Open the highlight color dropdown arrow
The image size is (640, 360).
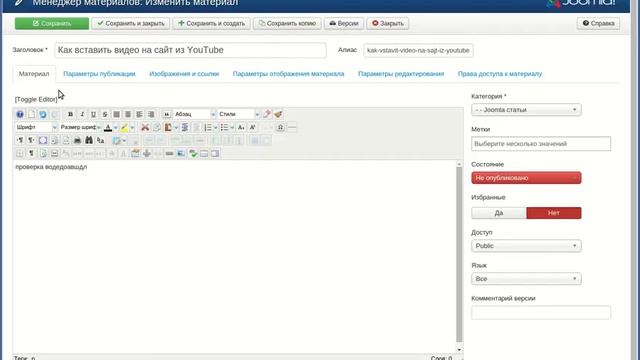(132, 127)
